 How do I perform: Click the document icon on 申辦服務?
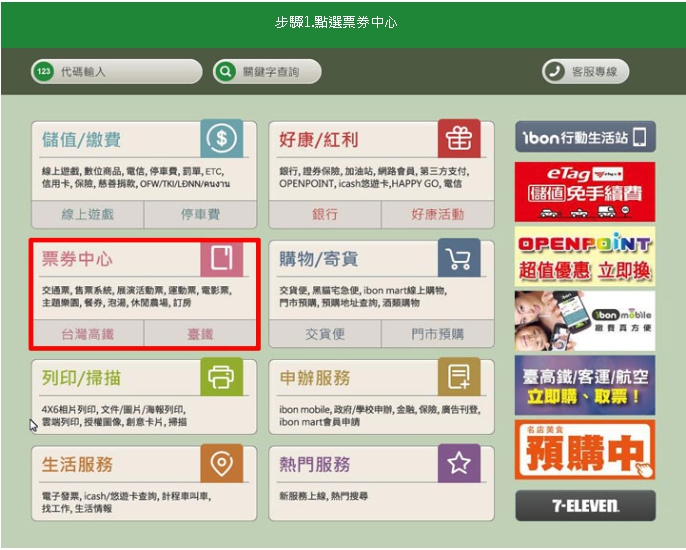pyautogui.click(x=459, y=377)
